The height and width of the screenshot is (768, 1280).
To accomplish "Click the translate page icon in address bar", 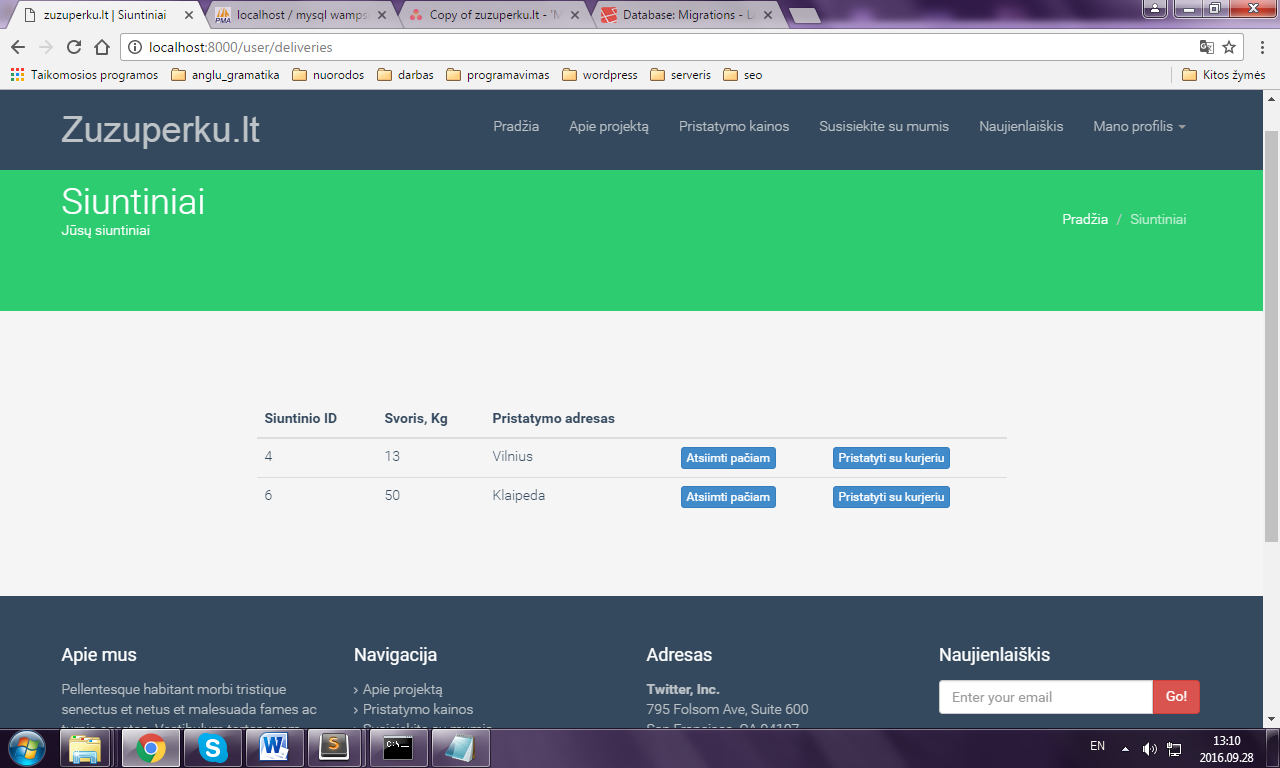I will [1207, 47].
